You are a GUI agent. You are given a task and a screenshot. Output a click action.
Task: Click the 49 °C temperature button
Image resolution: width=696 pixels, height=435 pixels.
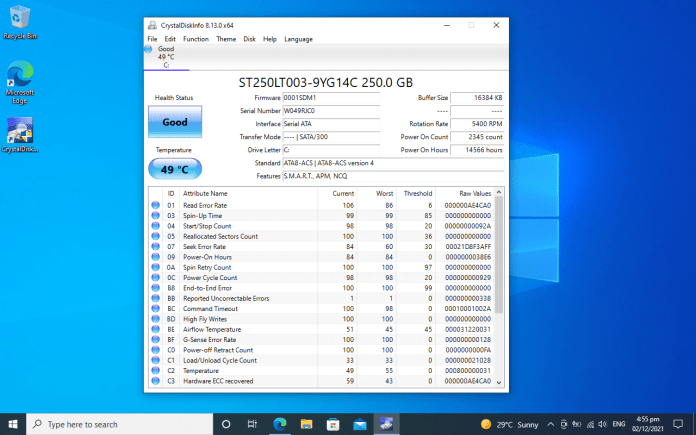point(175,168)
